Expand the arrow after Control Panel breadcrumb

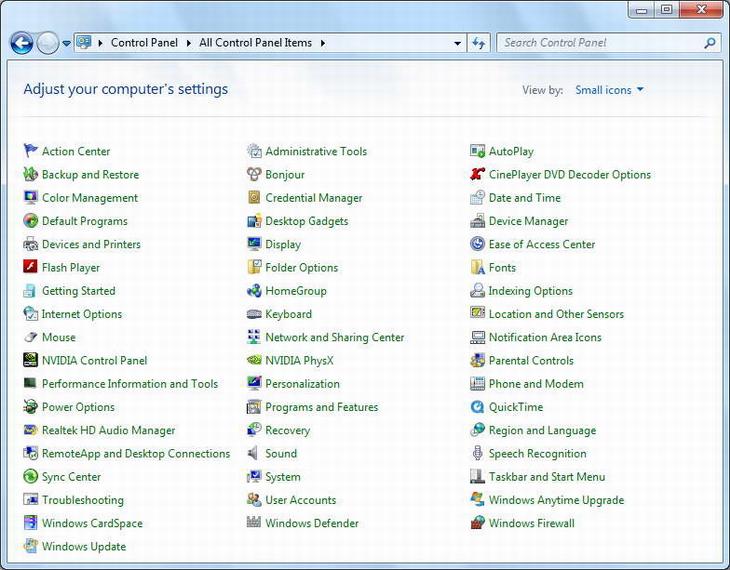point(189,43)
